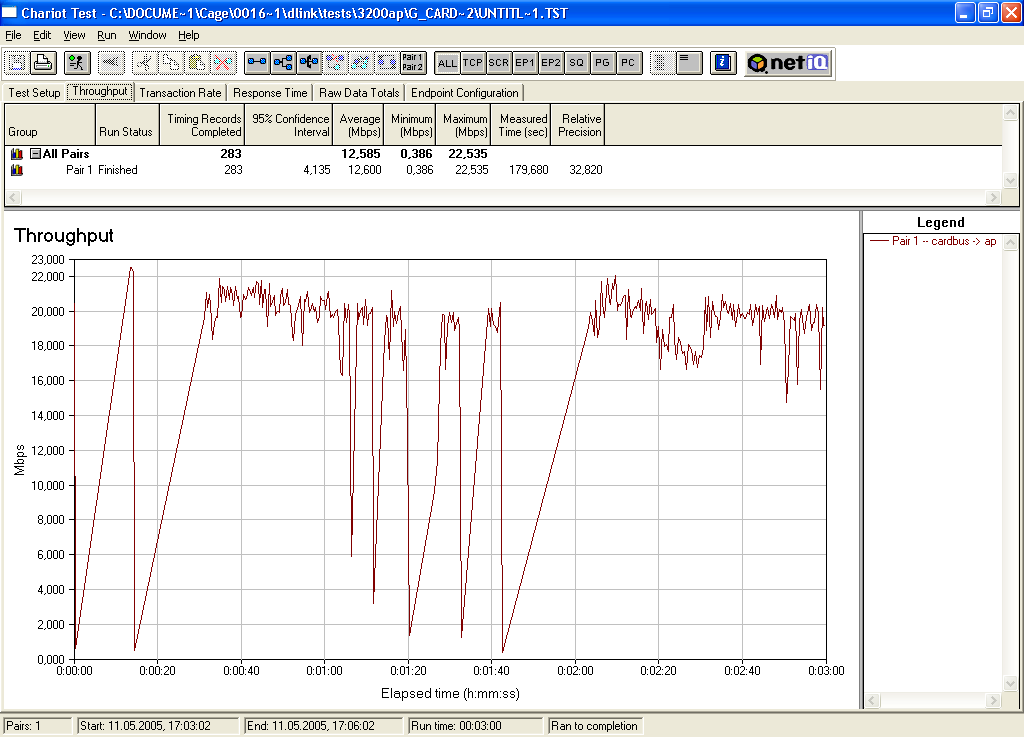
Task: Click the Run Status column header
Action: point(127,125)
